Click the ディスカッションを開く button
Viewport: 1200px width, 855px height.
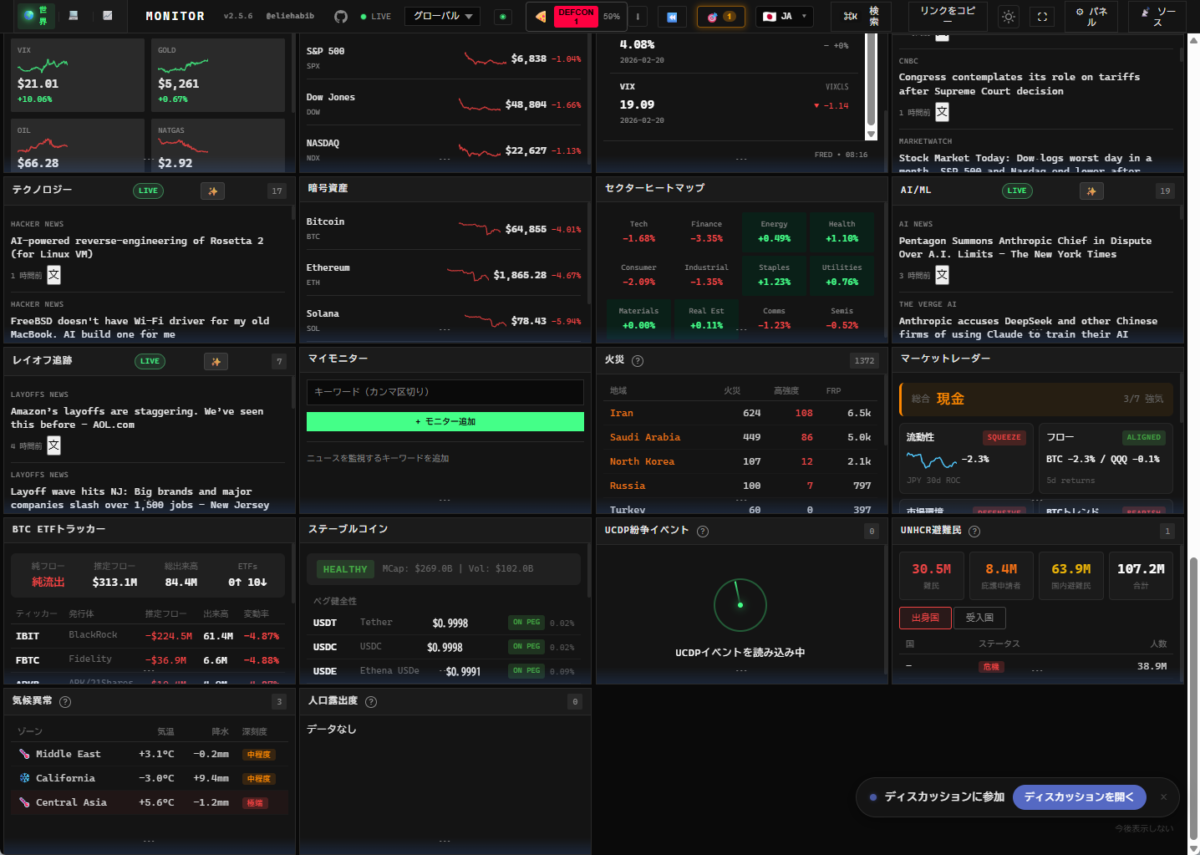click(1079, 797)
